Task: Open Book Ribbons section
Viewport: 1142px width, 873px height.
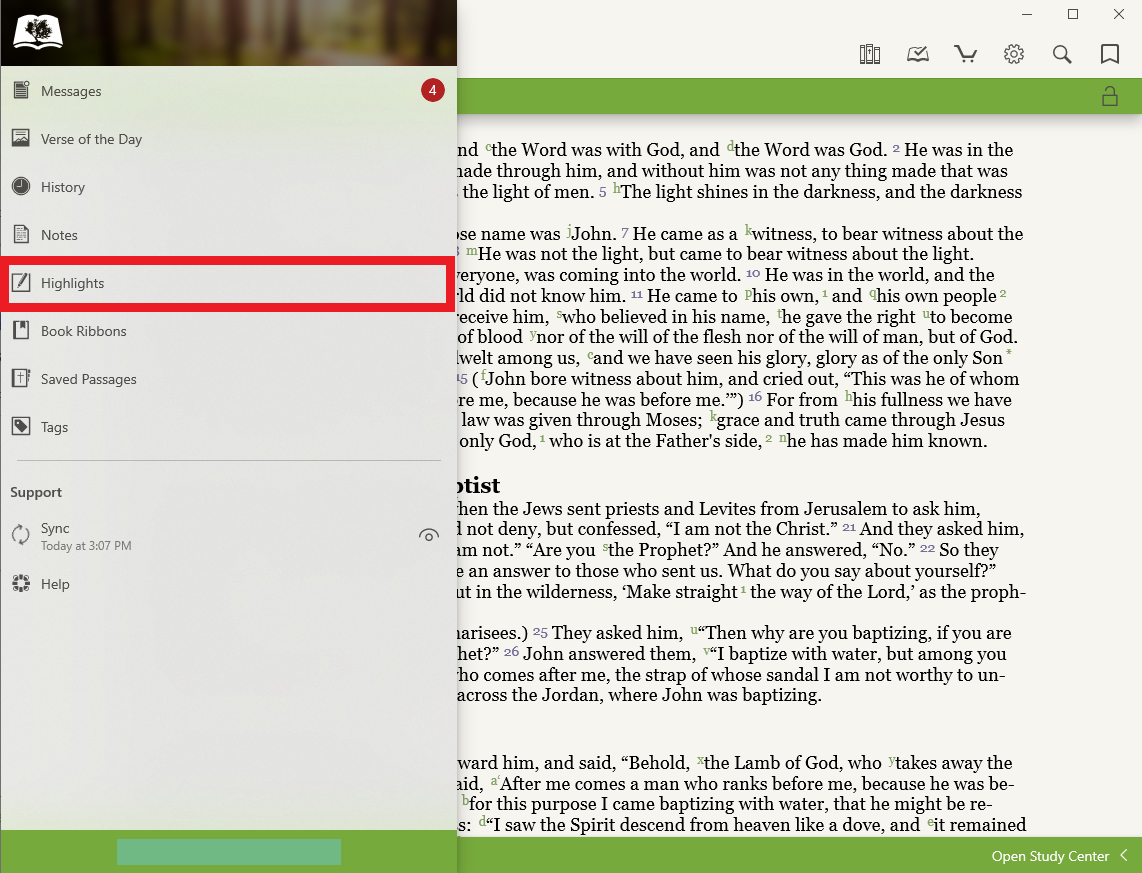Action: pos(83,331)
